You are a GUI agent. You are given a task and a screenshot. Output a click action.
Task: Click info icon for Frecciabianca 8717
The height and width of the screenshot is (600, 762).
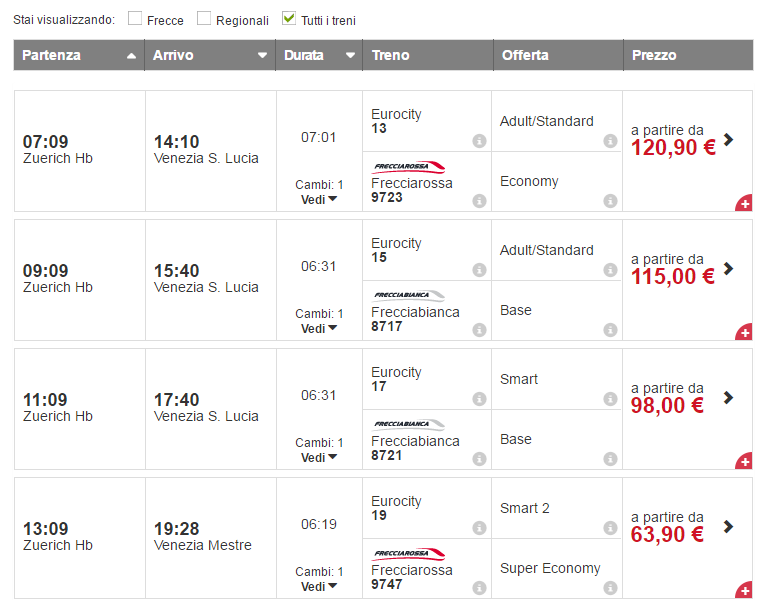point(479,330)
